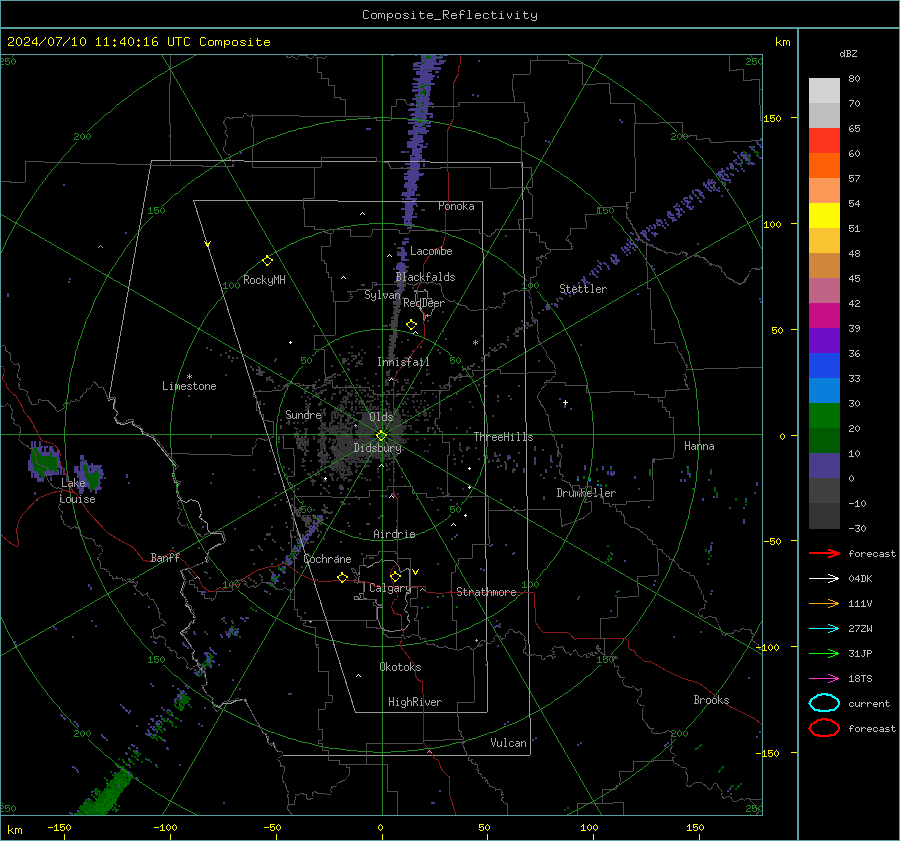
Task: Click the Composite_Reflectivity title
Action: pos(450,15)
